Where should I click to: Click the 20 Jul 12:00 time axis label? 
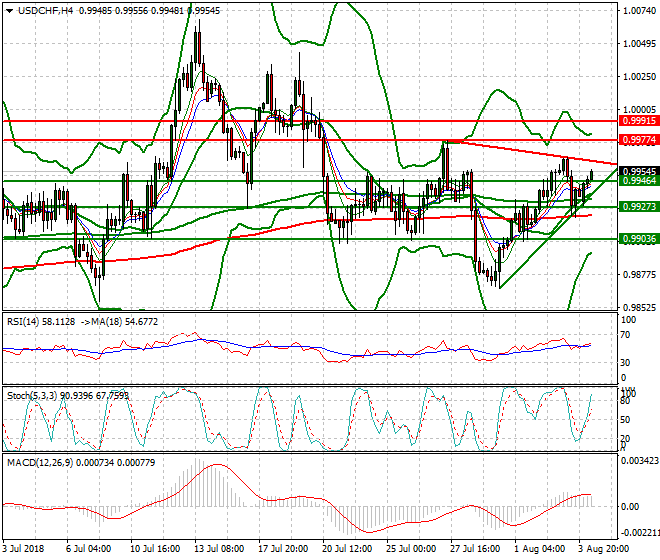pyautogui.click(x=348, y=550)
